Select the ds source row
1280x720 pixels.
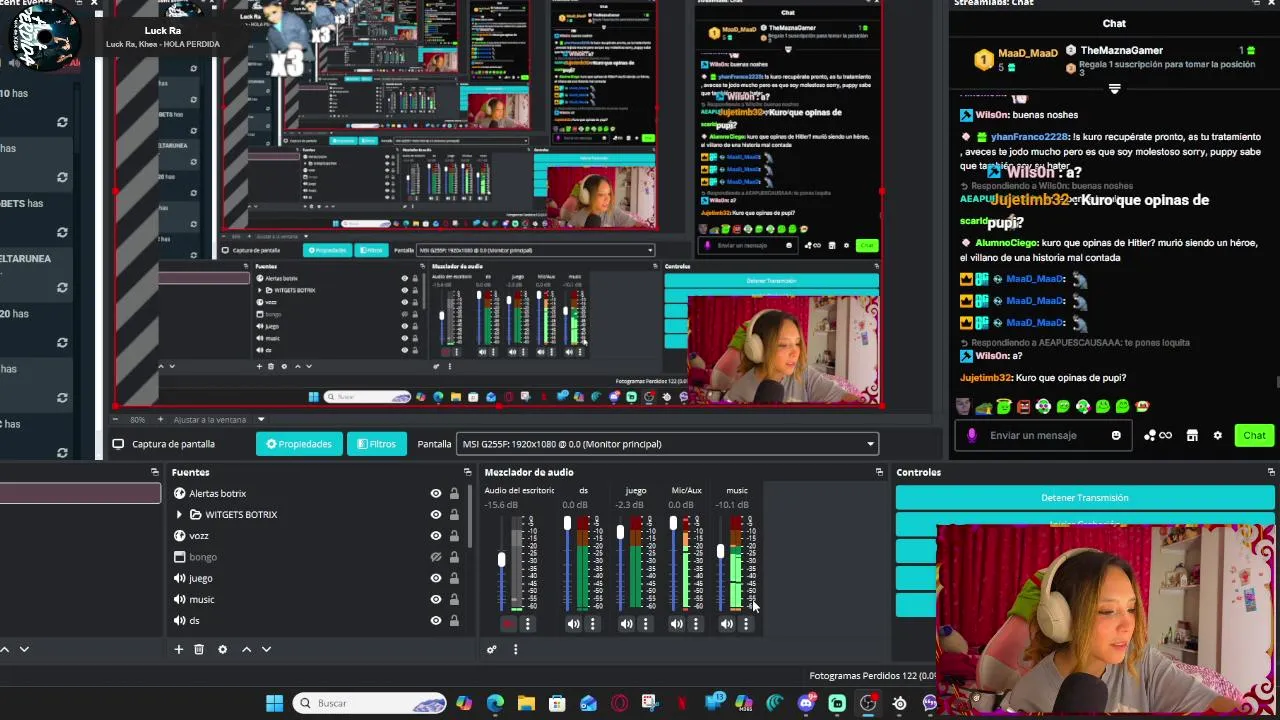pos(318,620)
